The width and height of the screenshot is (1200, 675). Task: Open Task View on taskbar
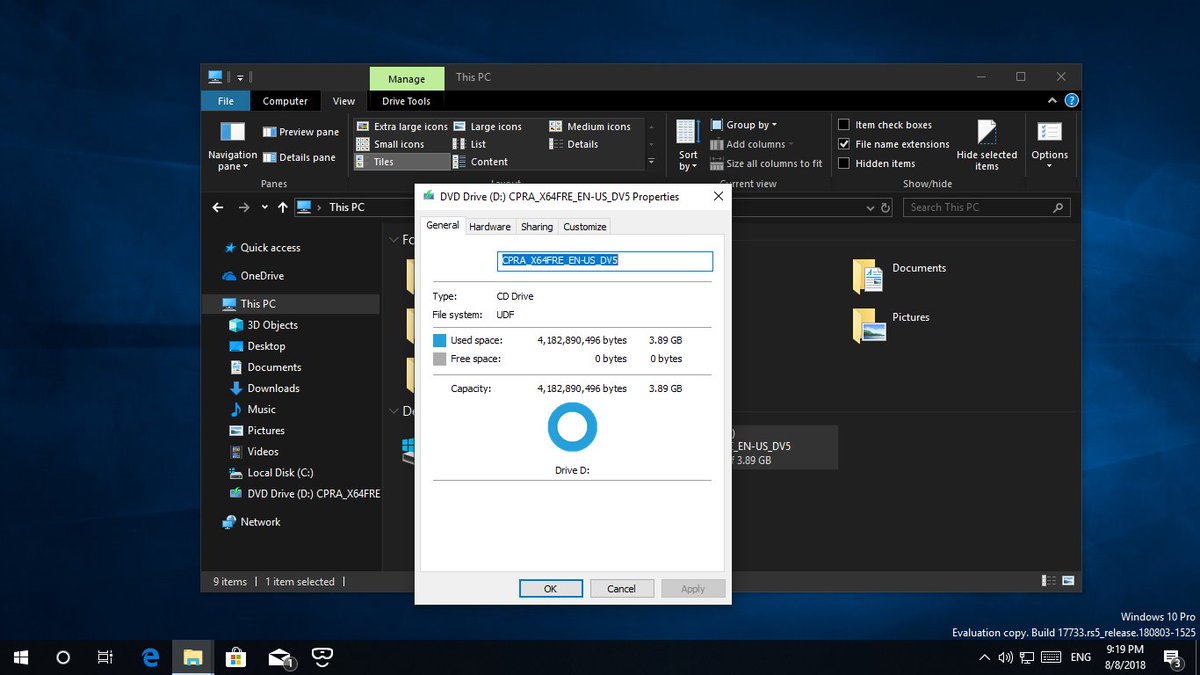point(105,657)
